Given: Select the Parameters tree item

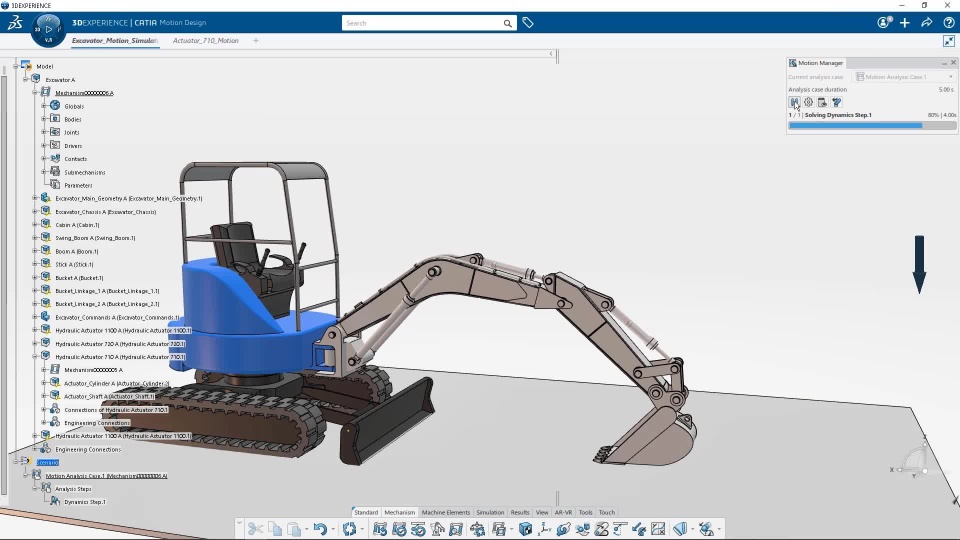Looking at the screenshot, I should point(78,185).
